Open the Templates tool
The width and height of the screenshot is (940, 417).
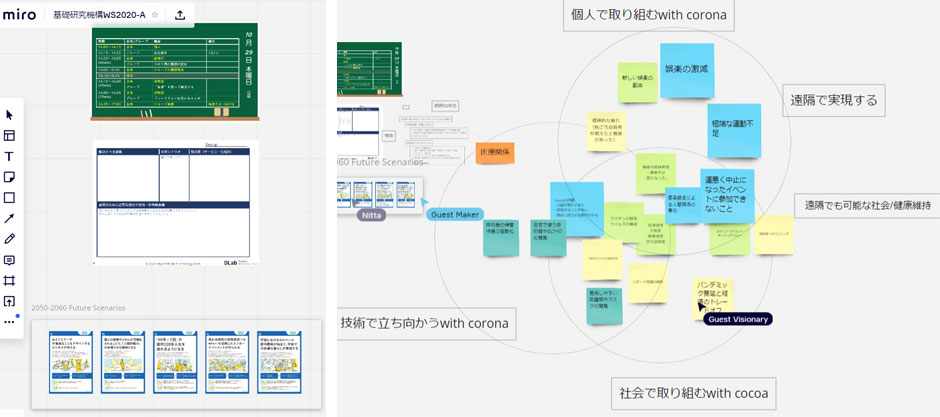click(x=9, y=135)
